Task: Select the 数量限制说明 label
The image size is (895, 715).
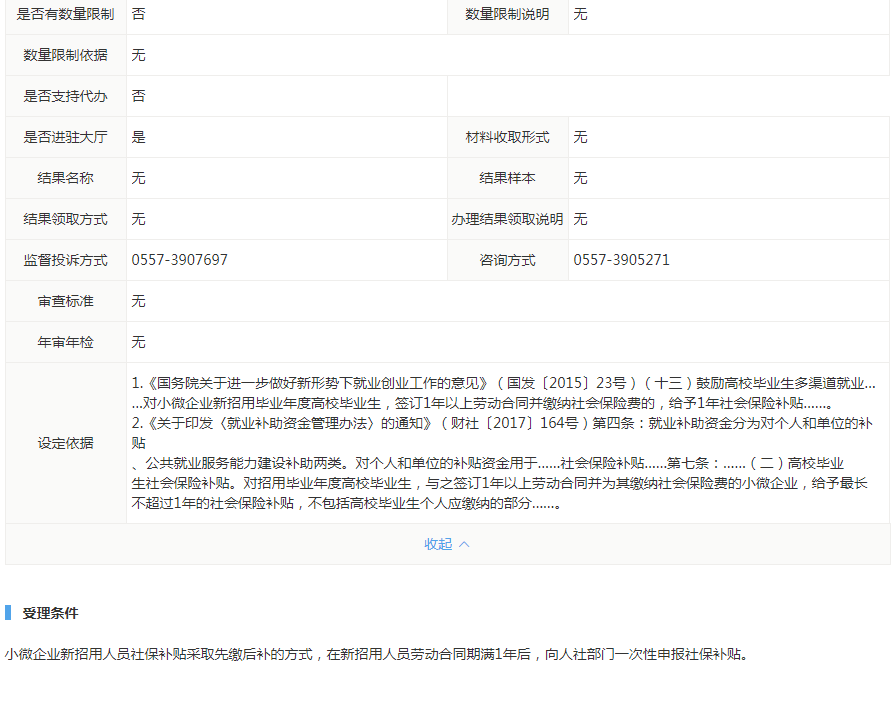Action: point(507,14)
